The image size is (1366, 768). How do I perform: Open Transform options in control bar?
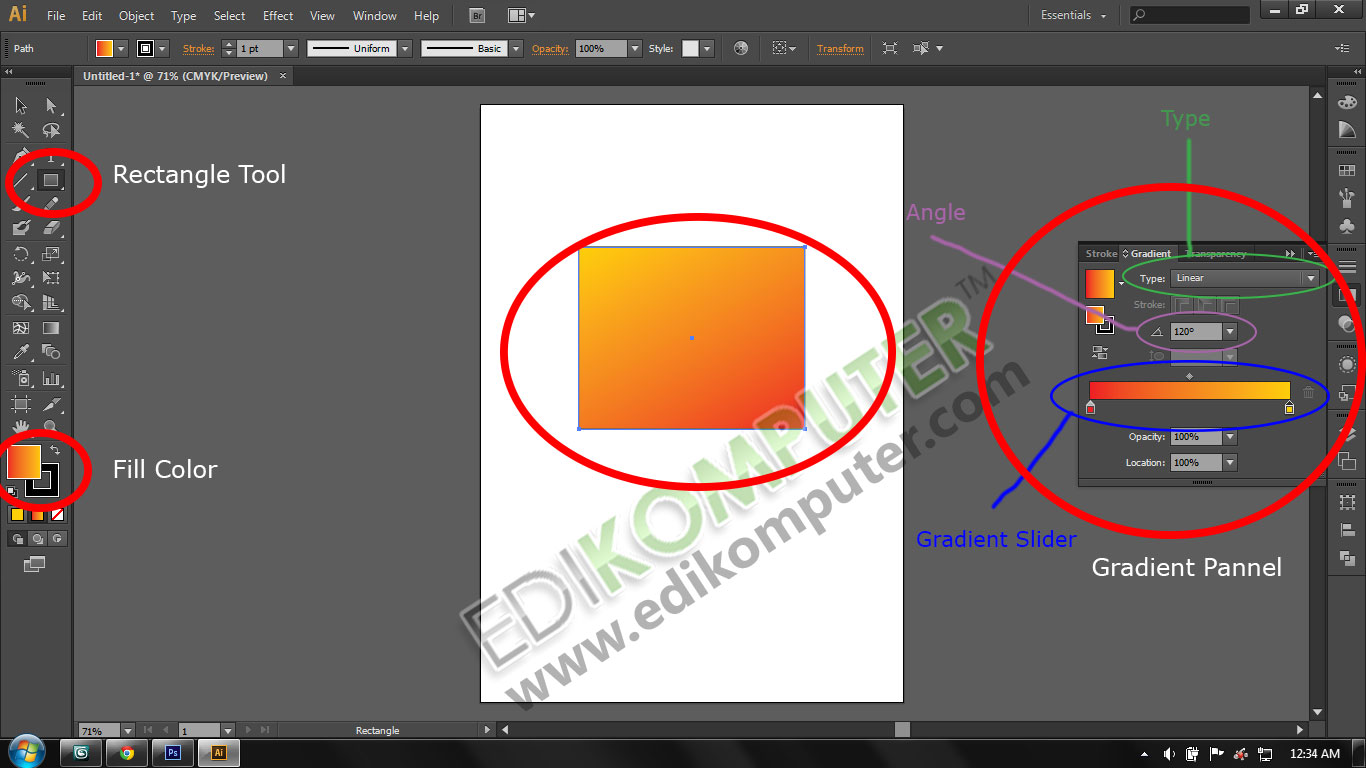[x=840, y=48]
